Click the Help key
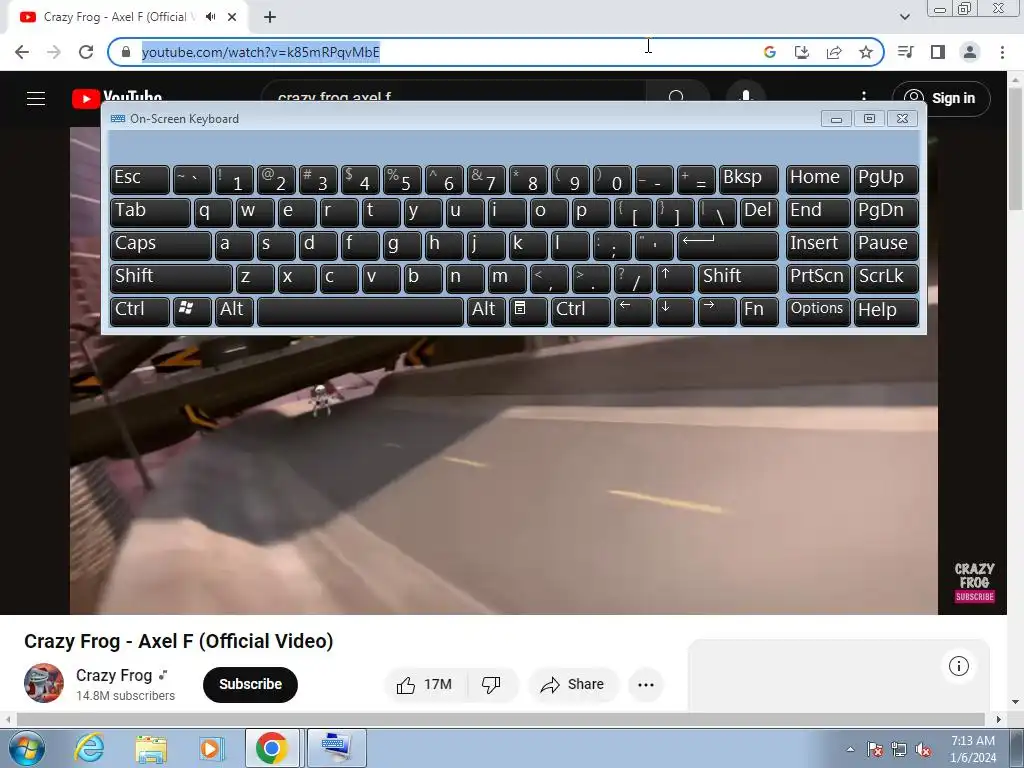This screenshot has height=768, width=1024. pos(886,310)
